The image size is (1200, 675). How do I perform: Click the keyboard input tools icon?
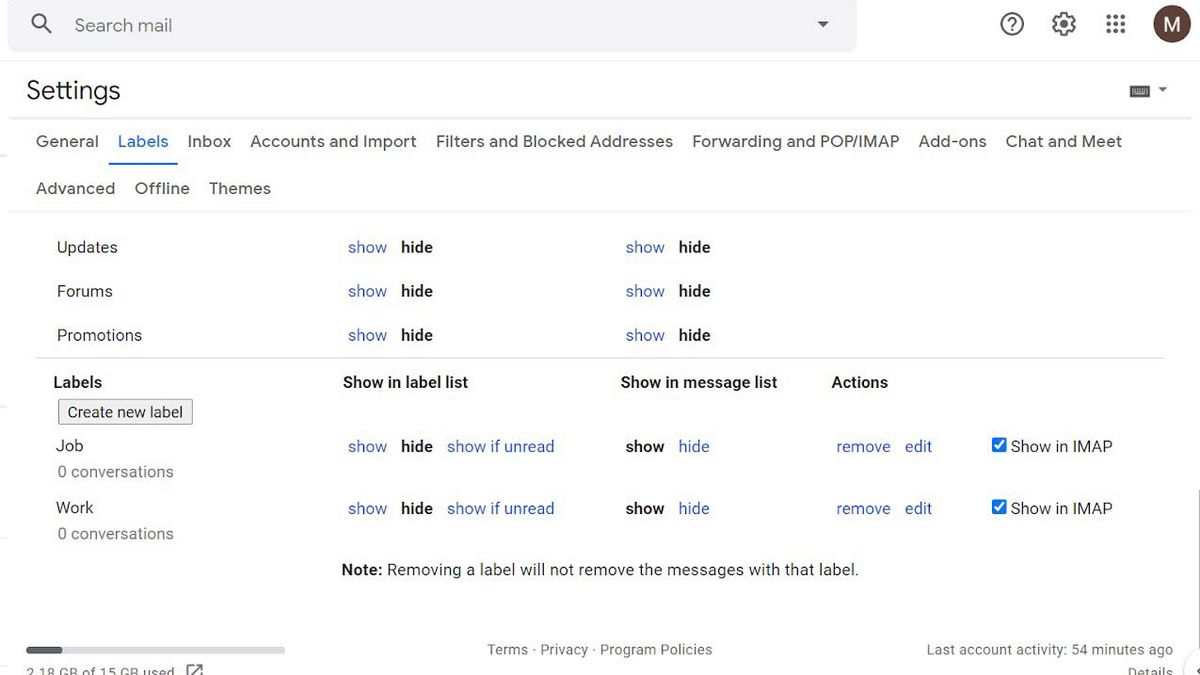click(x=1140, y=89)
